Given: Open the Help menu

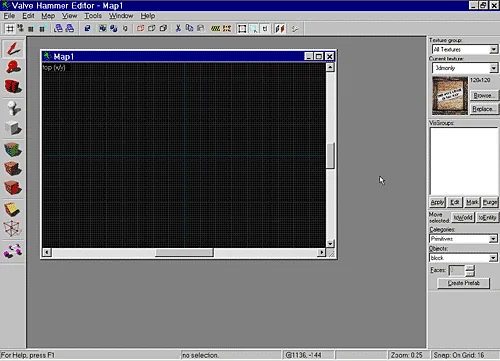Looking at the screenshot, I should click(x=147, y=16).
